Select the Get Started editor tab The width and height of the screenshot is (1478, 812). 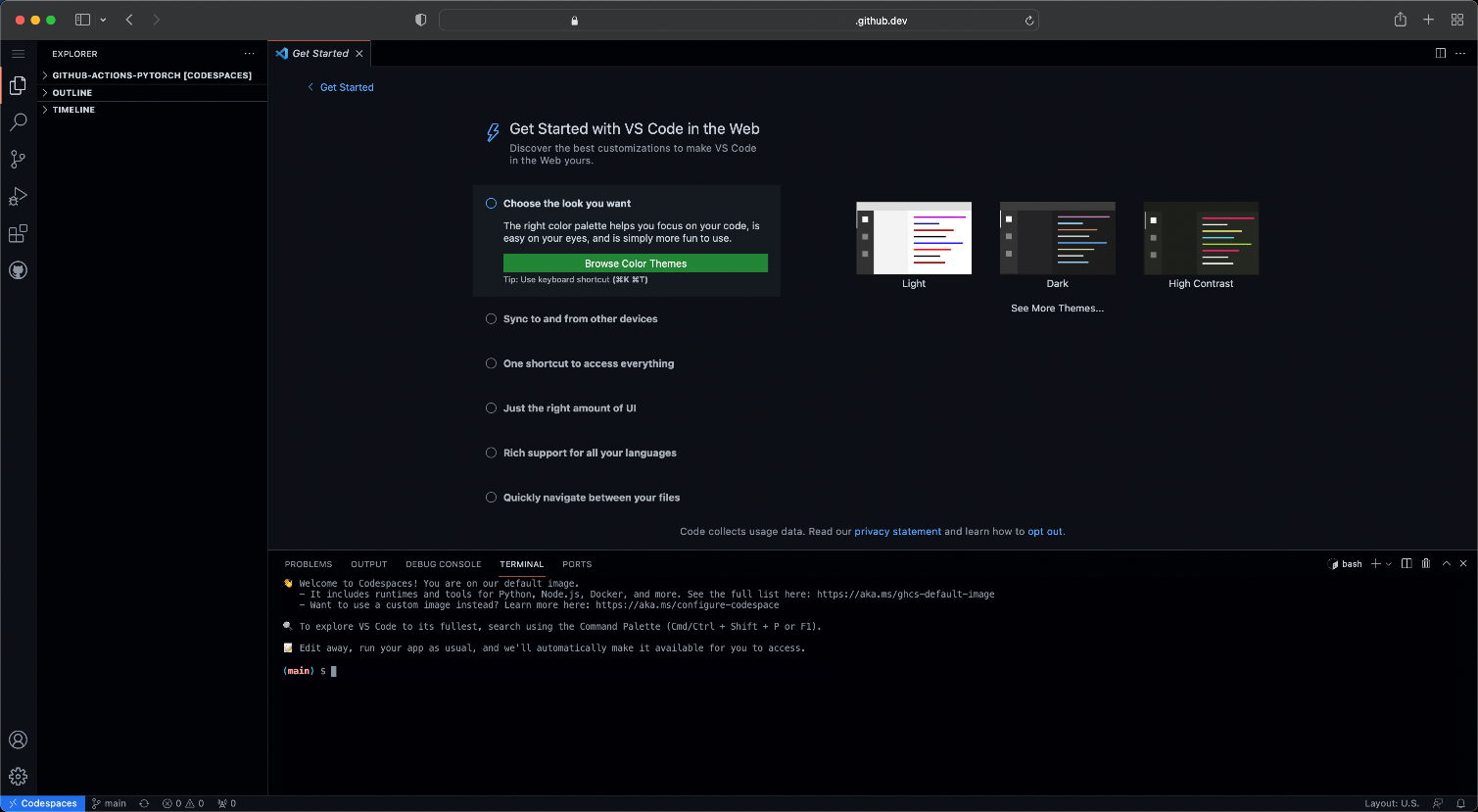[320, 54]
